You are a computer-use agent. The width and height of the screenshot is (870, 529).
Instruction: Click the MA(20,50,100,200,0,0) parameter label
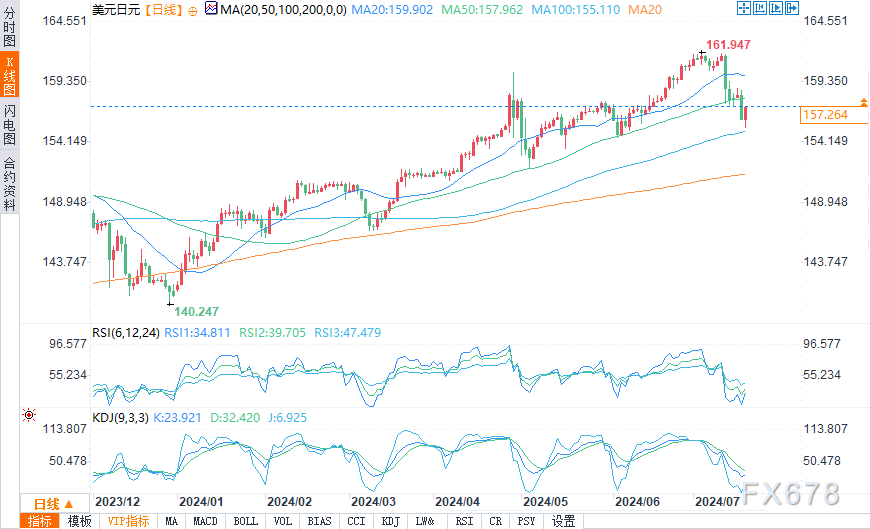[283, 9]
